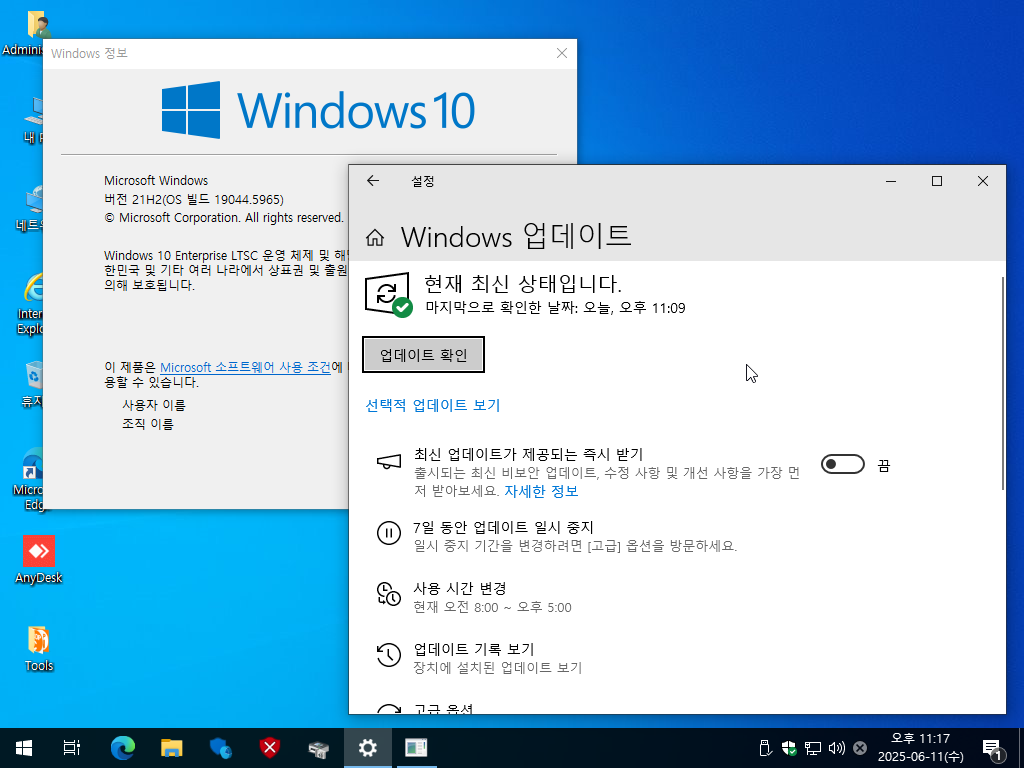Launch Microsoft Edge from the taskbar
The height and width of the screenshot is (768, 1024).
122,748
